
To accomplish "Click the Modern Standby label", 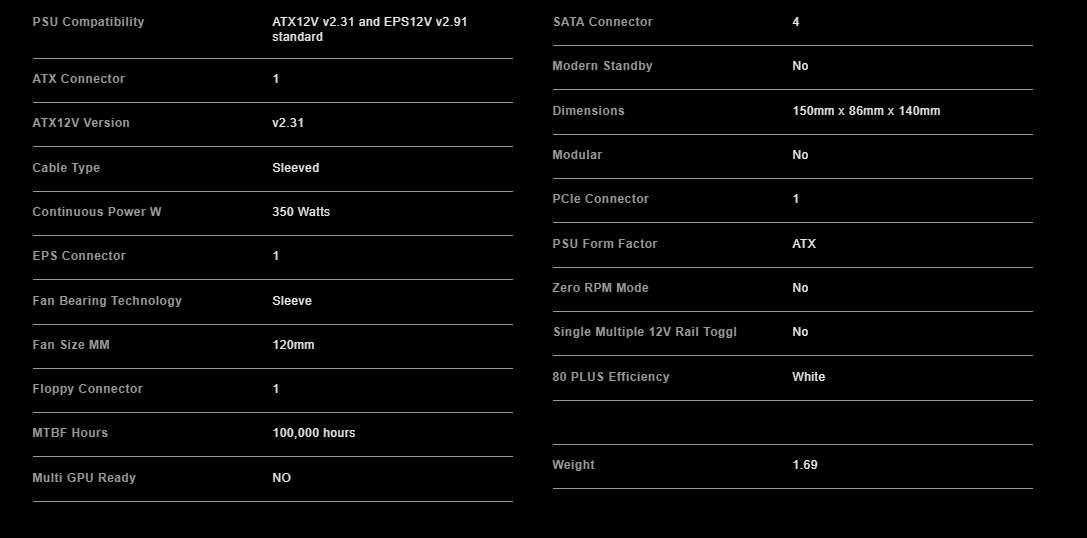I will [x=602, y=66].
